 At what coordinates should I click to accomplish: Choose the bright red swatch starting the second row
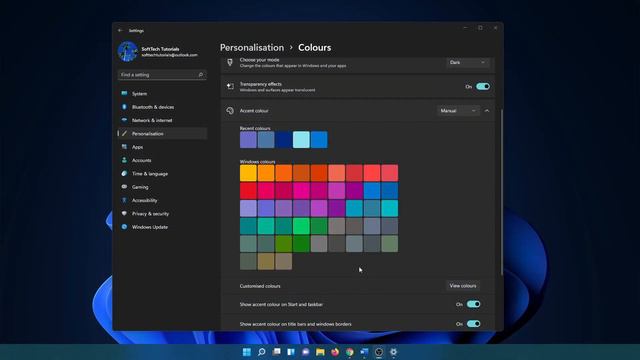coord(248,191)
